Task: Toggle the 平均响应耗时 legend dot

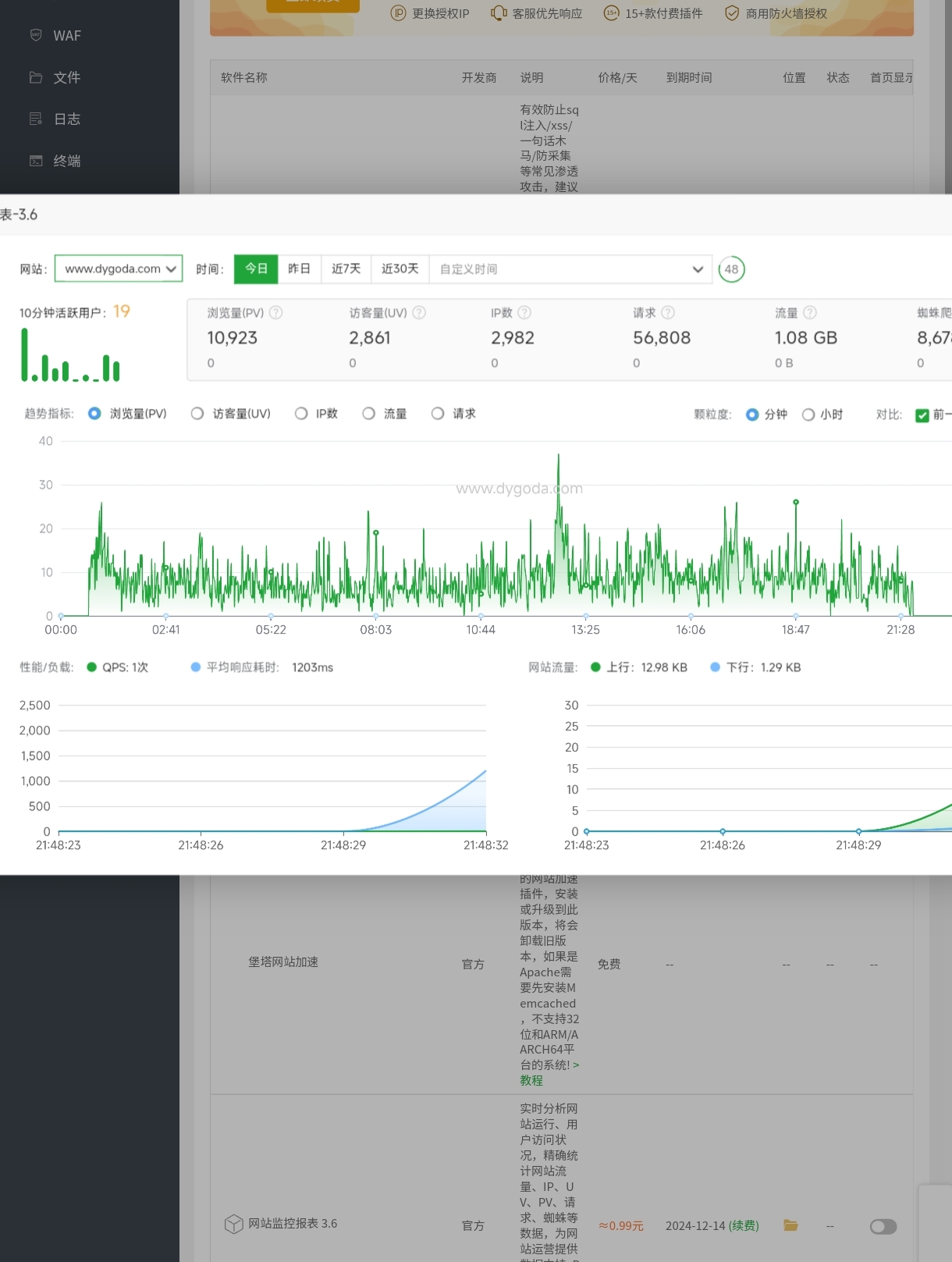Action: pos(196,667)
